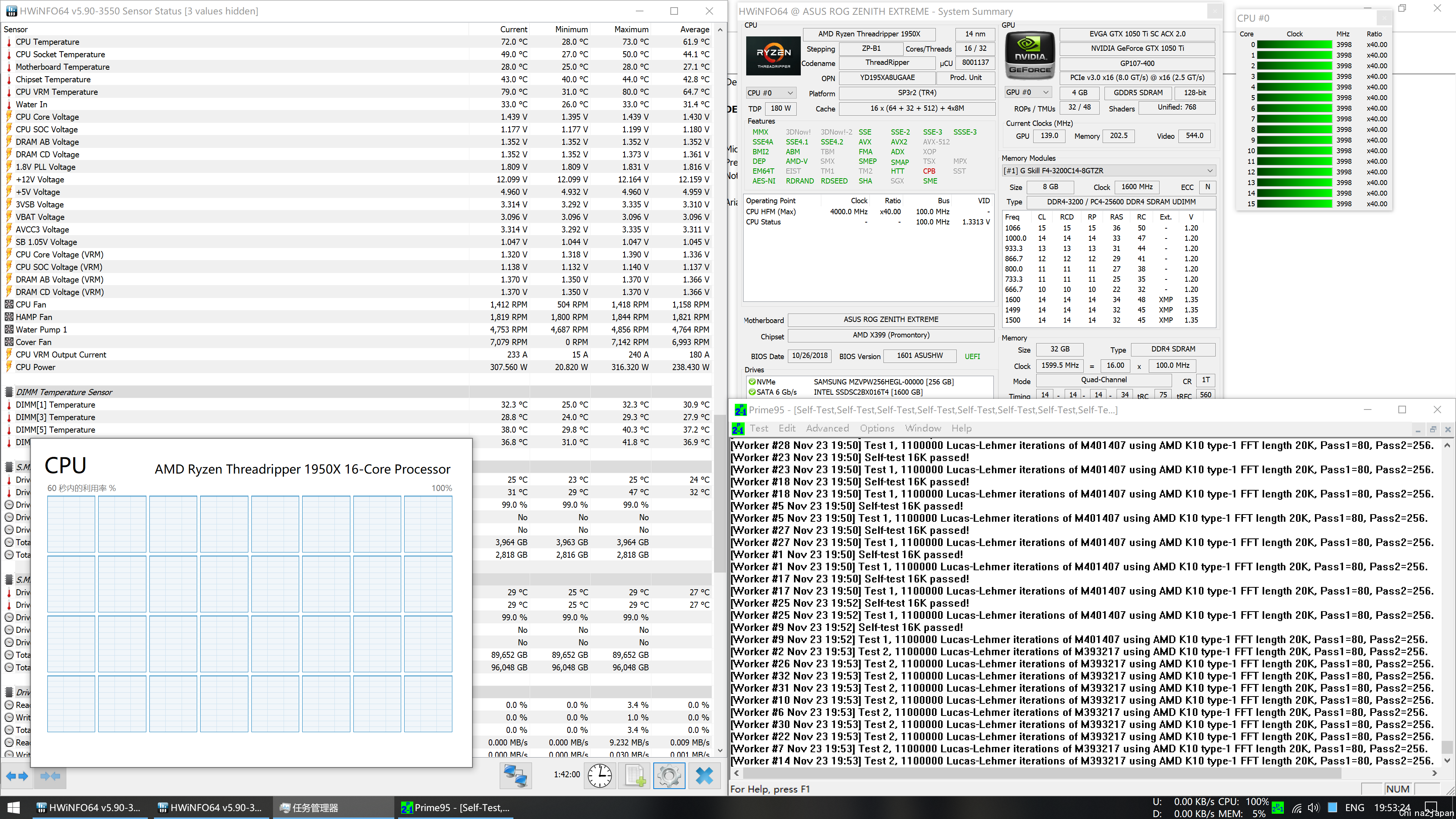
Task: Click the collapse columns arrows in HWiNFO toolbar
Action: click(51, 776)
